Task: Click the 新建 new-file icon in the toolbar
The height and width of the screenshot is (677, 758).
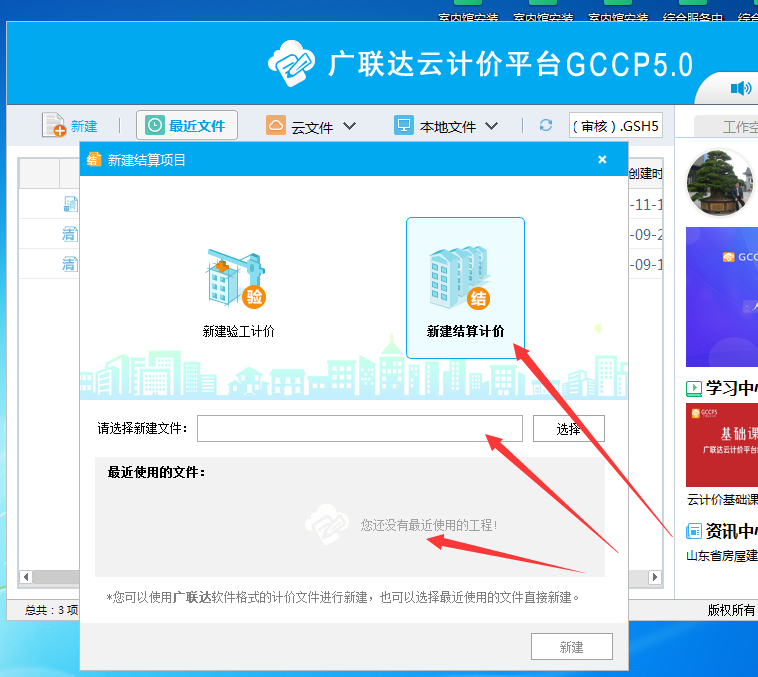Action: 54,125
